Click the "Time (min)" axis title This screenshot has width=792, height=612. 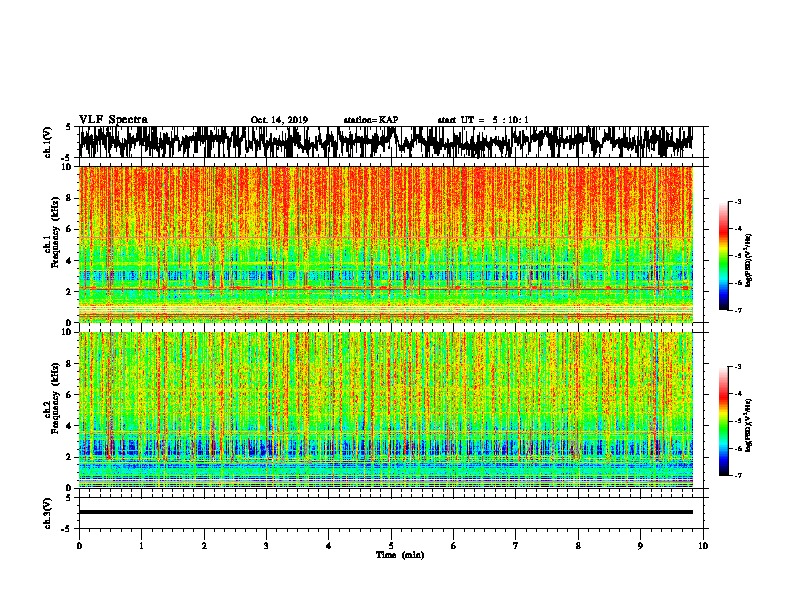point(400,555)
